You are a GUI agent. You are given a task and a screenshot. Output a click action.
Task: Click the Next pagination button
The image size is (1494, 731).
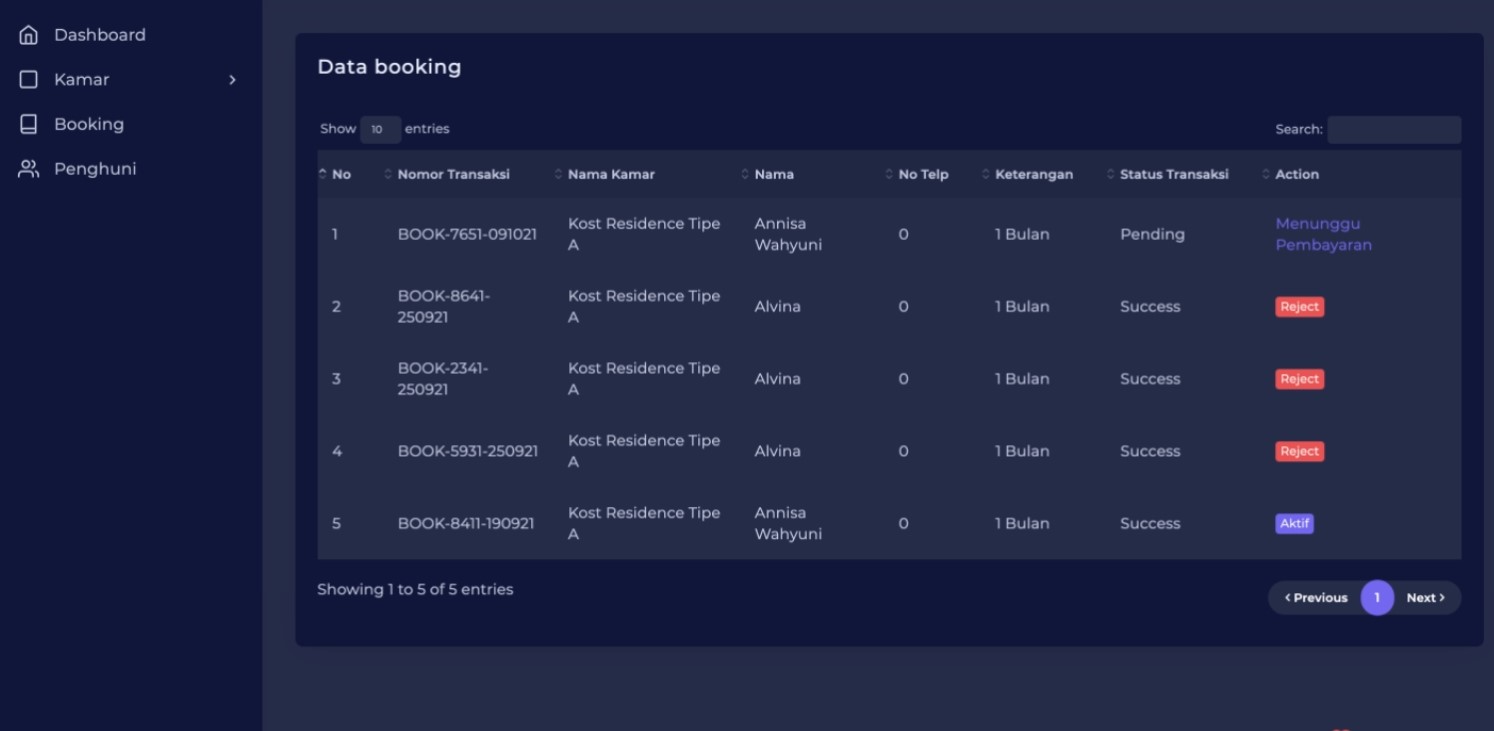click(x=1425, y=598)
